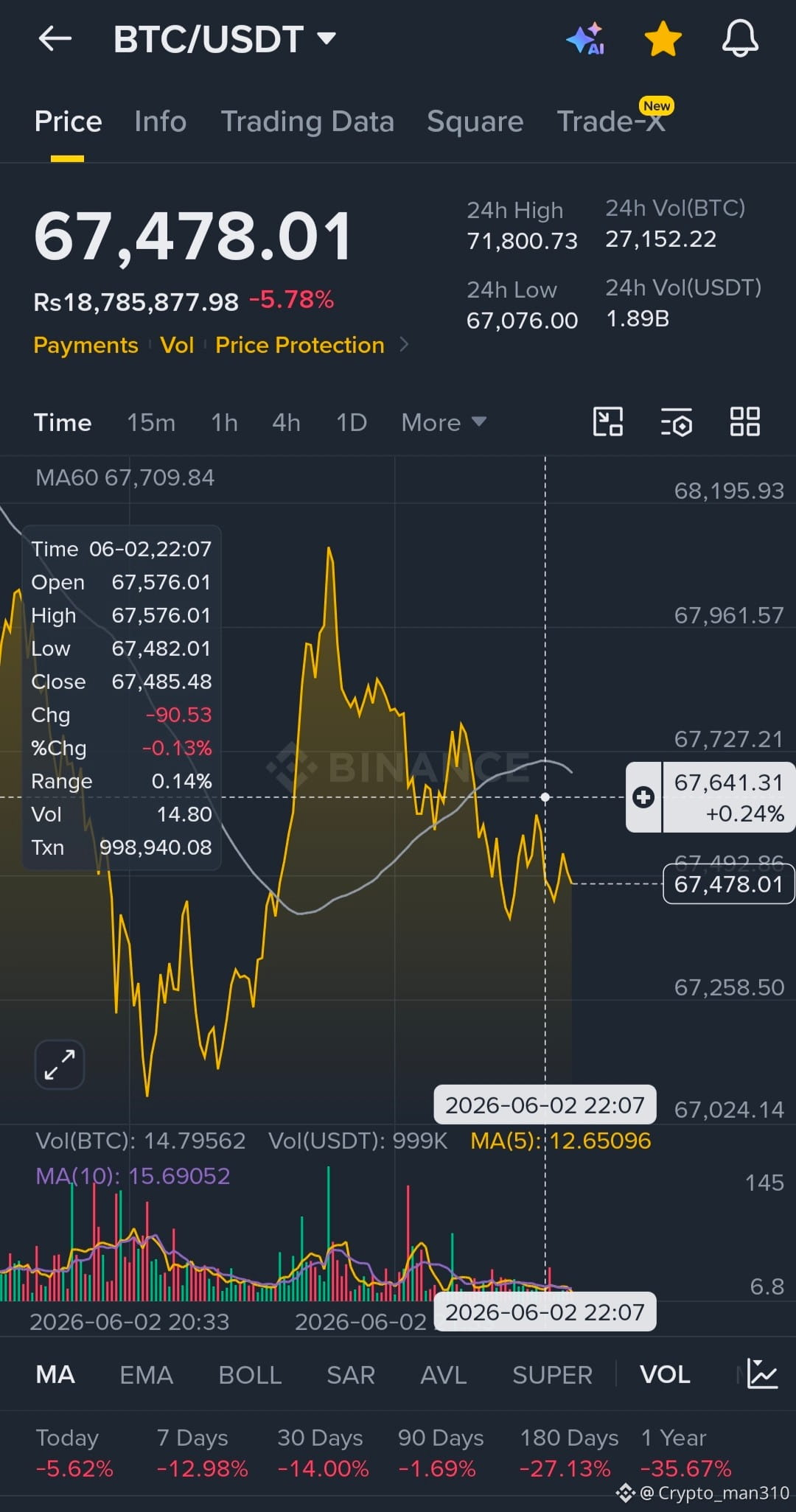Screen dimensions: 796x1512
Task: Tap the back arrow icon
Action: tap(55, 39)
